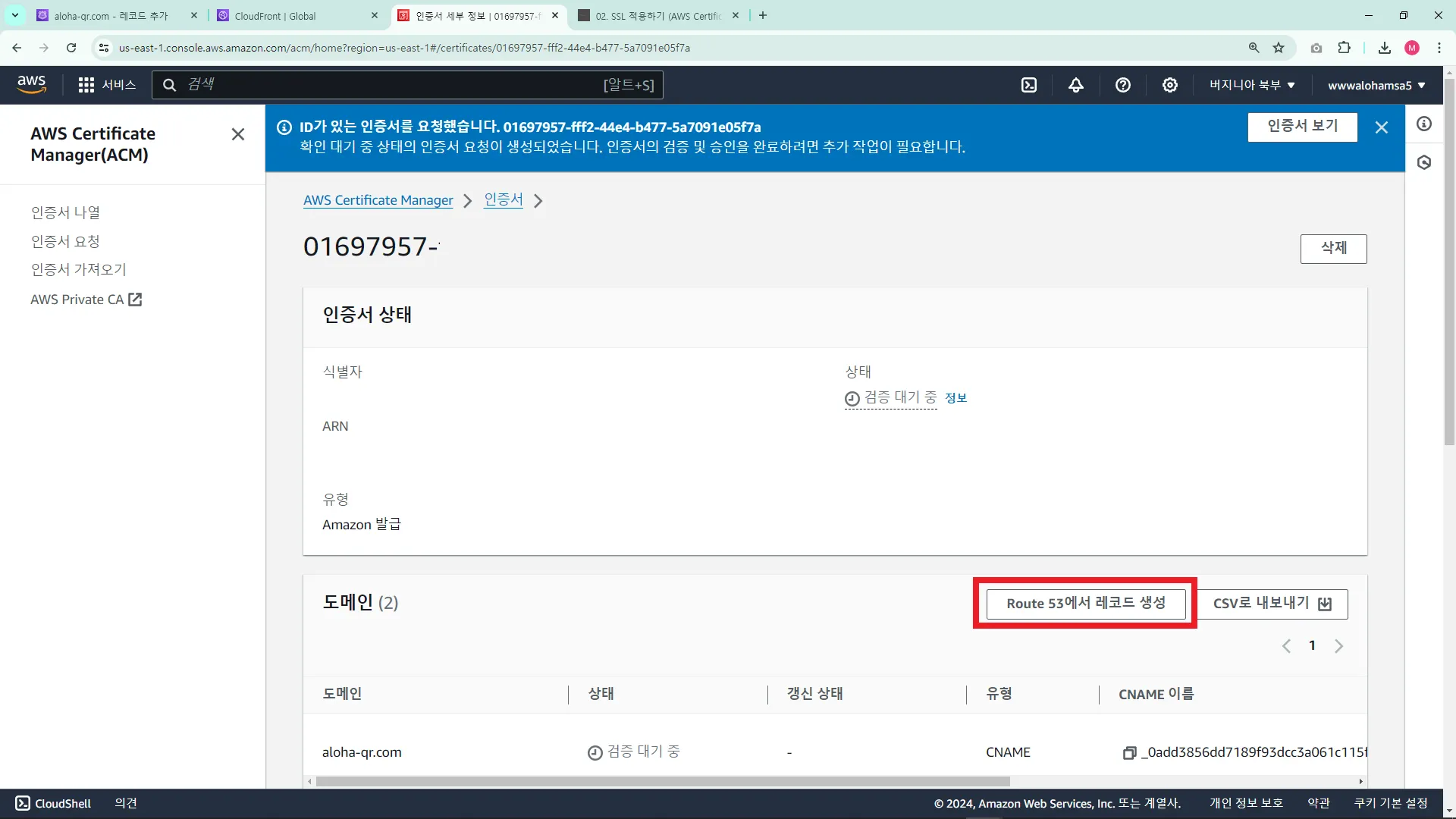Open the services grid menu

click(x=86, y=85)
